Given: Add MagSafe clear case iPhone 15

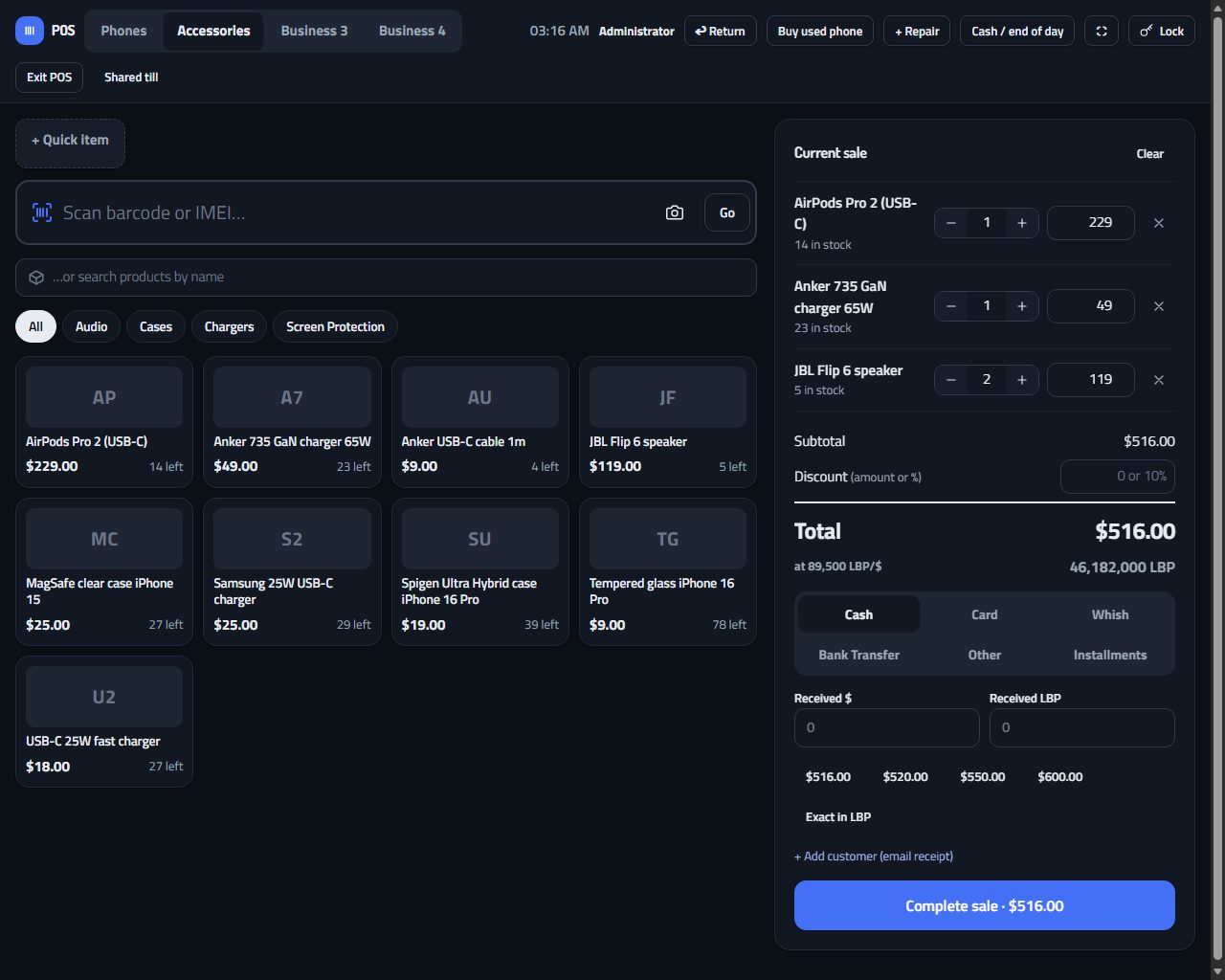Looking at the screenshot, I should pos(104,572).
